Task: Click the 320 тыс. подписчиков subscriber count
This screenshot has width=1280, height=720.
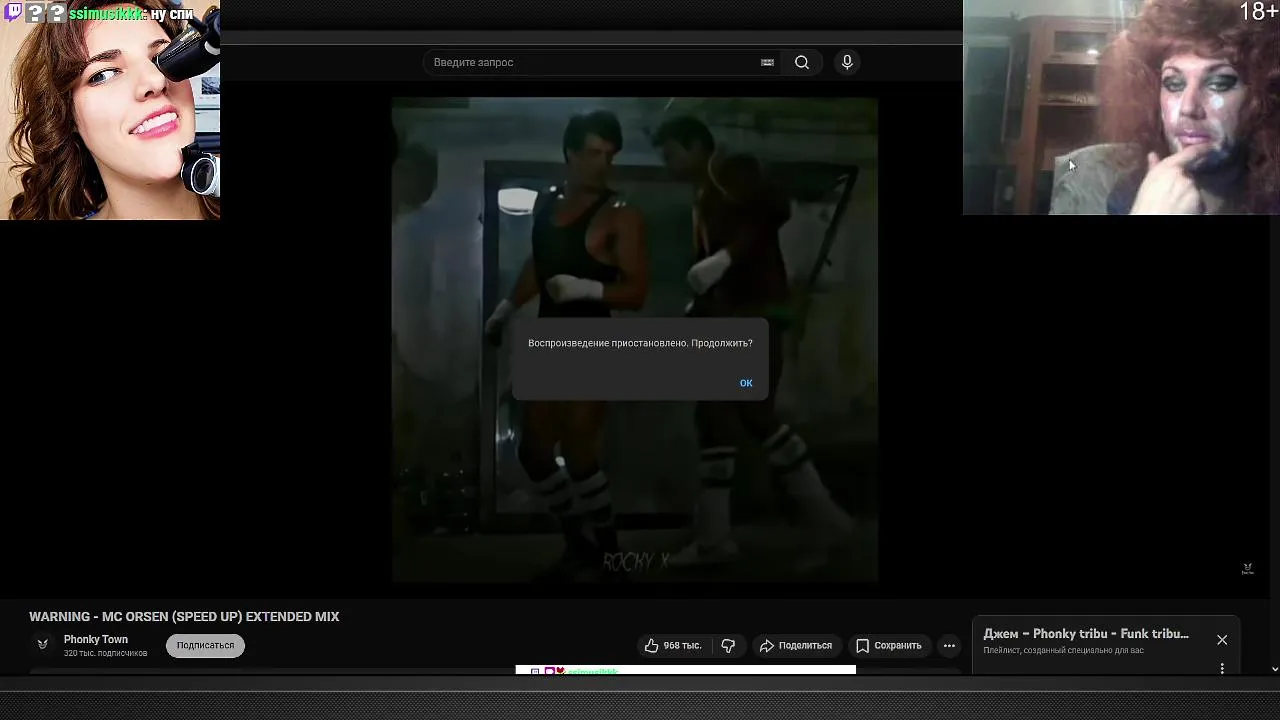Action: click(x=105, y=654)
